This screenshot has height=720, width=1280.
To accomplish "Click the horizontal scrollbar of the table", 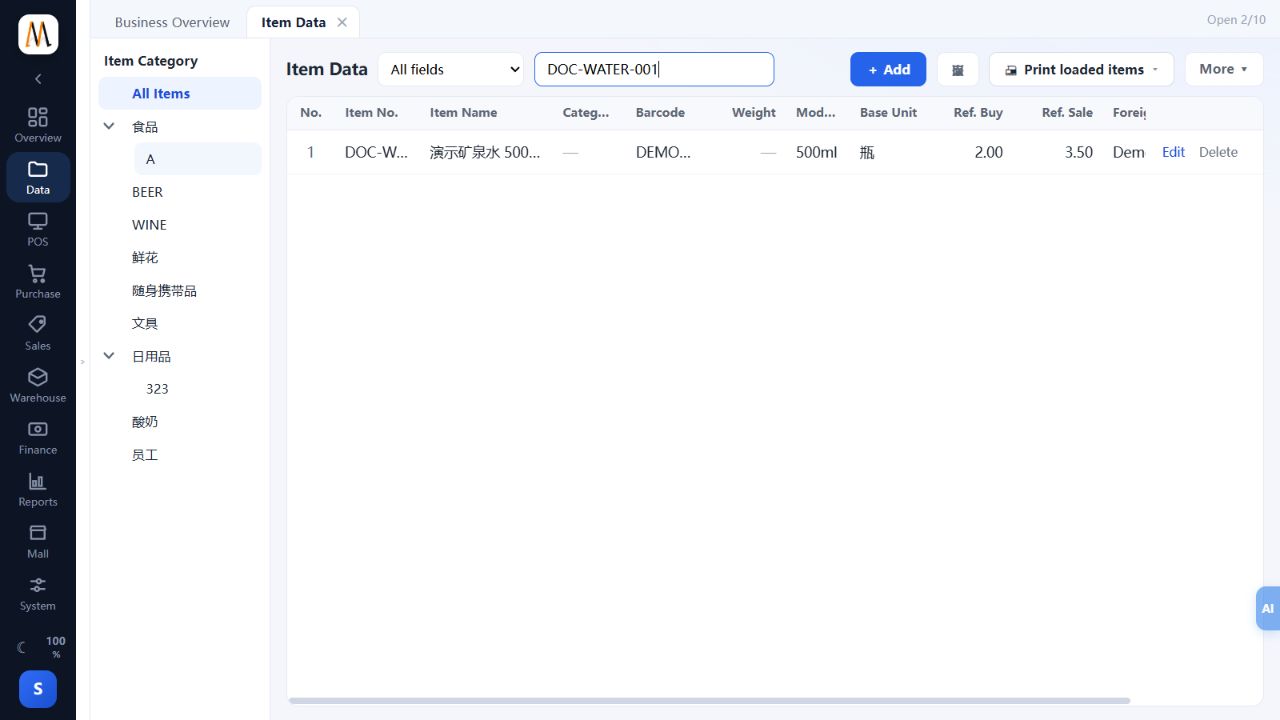I will pos(709,701).
